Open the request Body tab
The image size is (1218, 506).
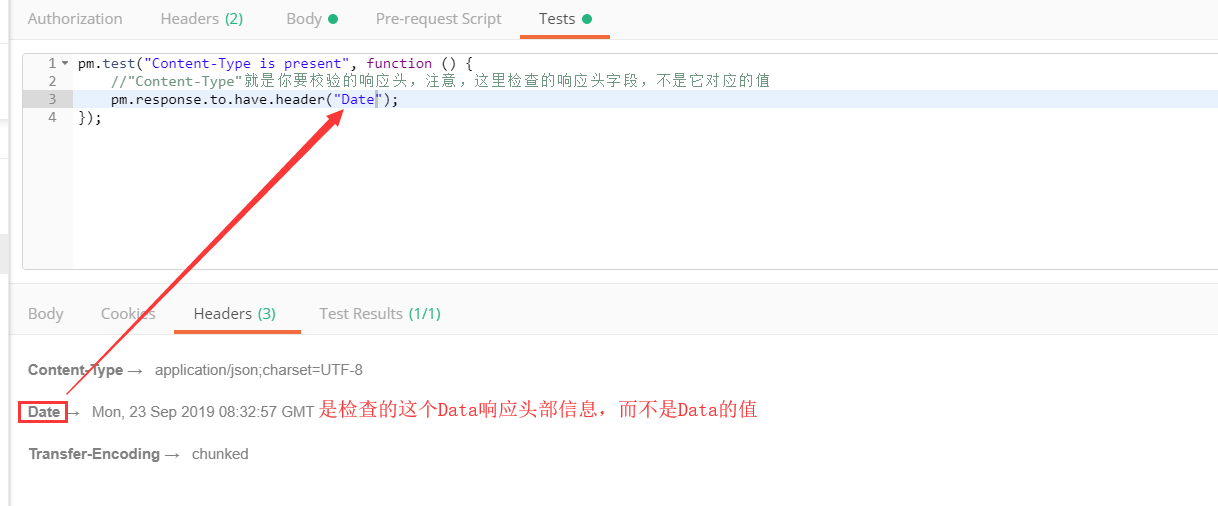[x=304, y=19]
